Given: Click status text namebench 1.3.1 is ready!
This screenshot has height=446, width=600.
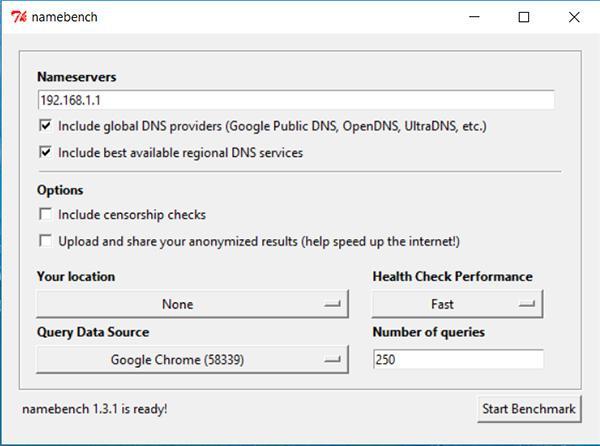Looking at the screenshot, I should 95,409.
